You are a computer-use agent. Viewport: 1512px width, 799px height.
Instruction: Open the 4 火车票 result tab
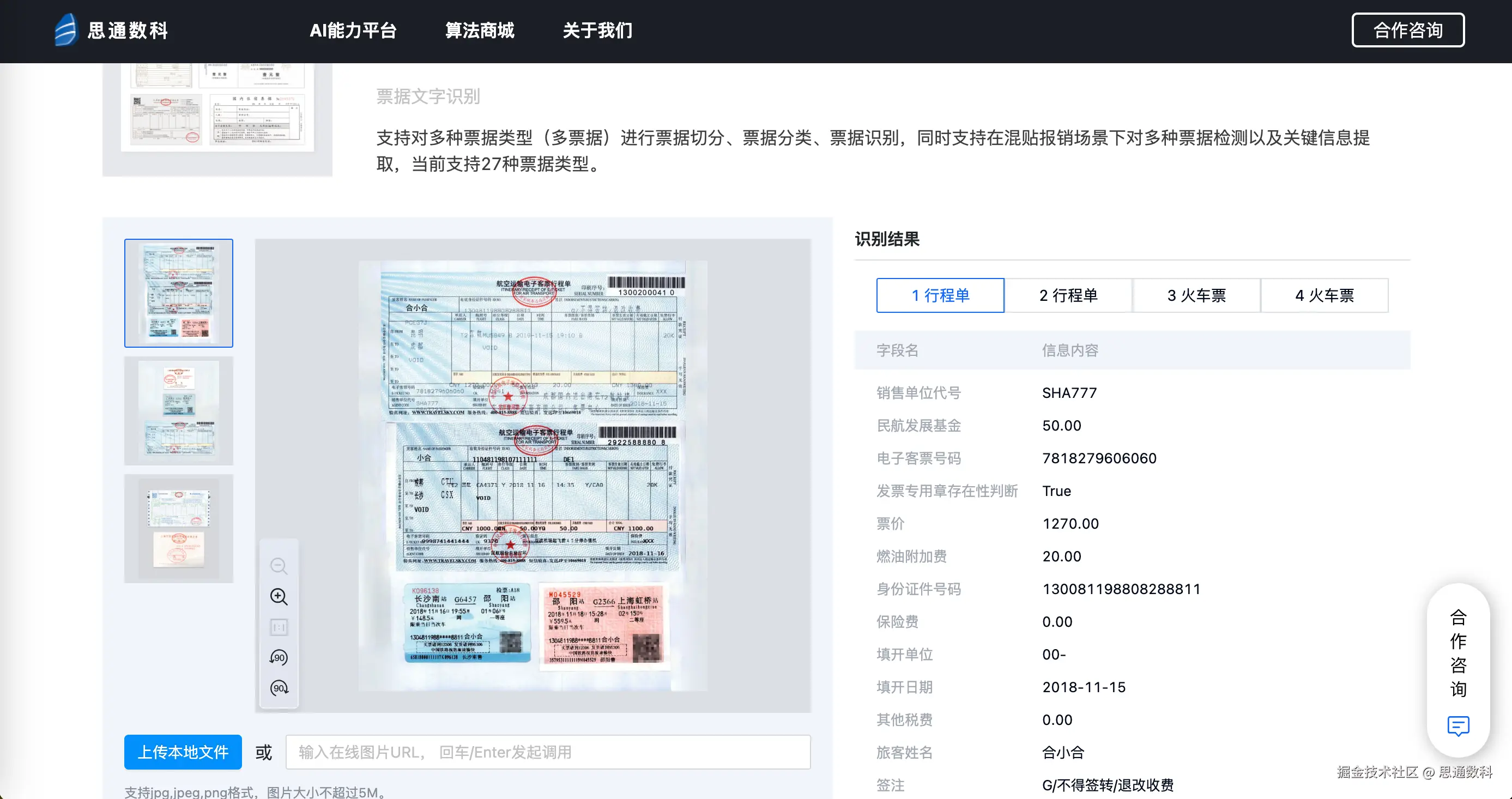pos(1324,295)
